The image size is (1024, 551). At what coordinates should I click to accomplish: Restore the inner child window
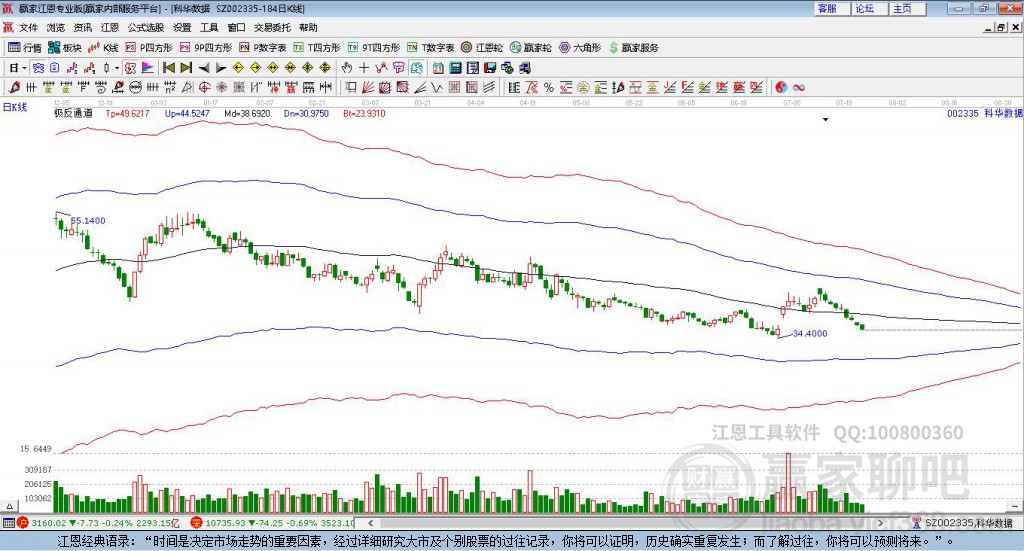(1000, 27)
